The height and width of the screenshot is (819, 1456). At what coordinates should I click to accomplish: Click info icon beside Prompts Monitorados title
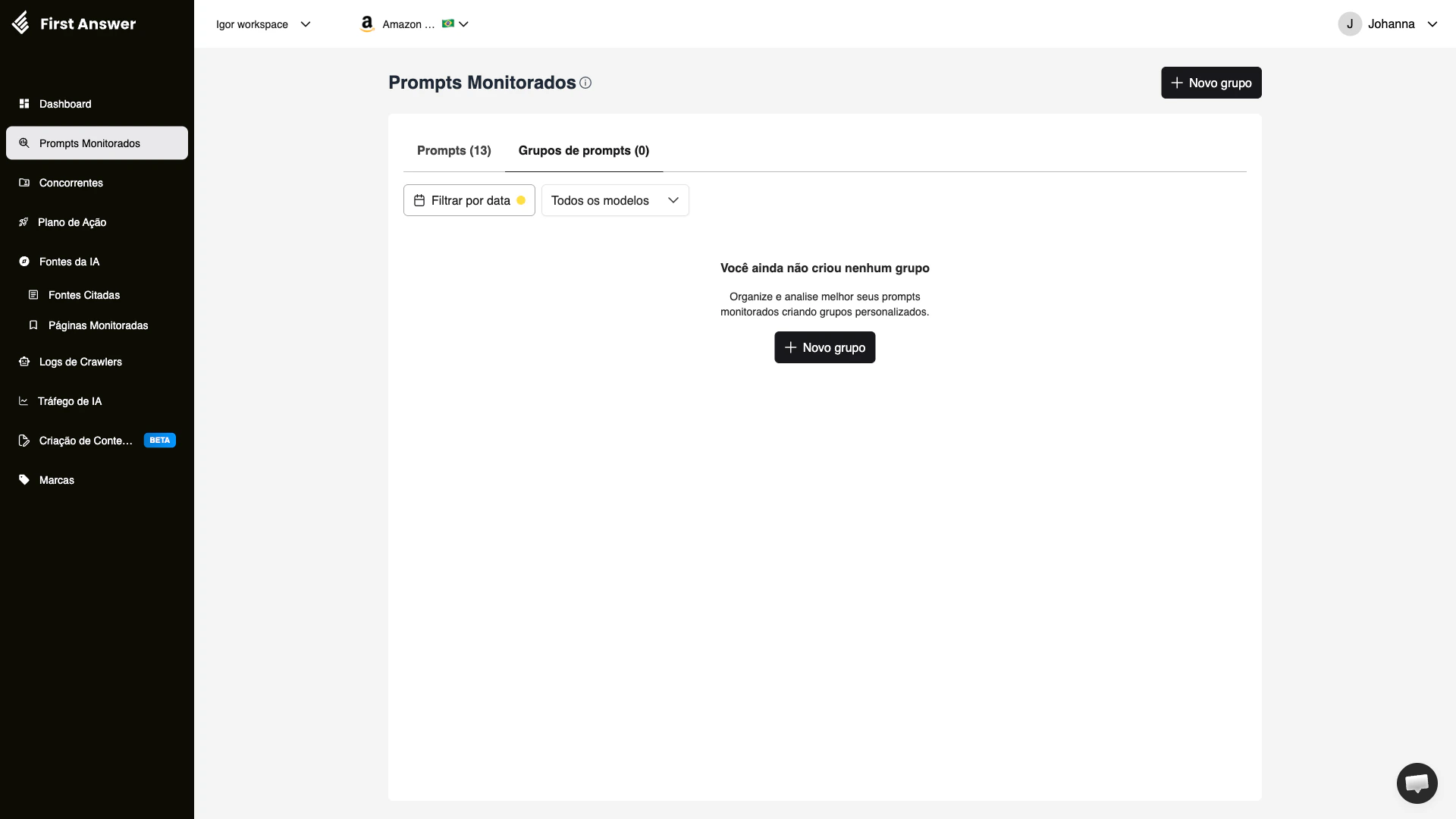585,83
